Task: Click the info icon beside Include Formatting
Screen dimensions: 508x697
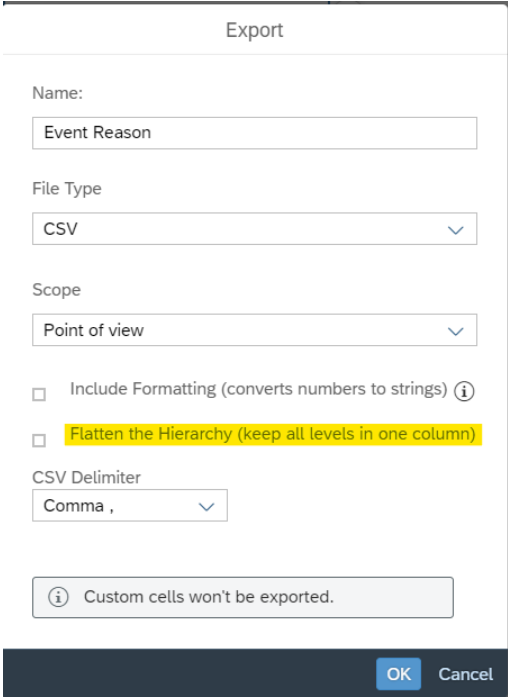Action: tap(464, 391)
